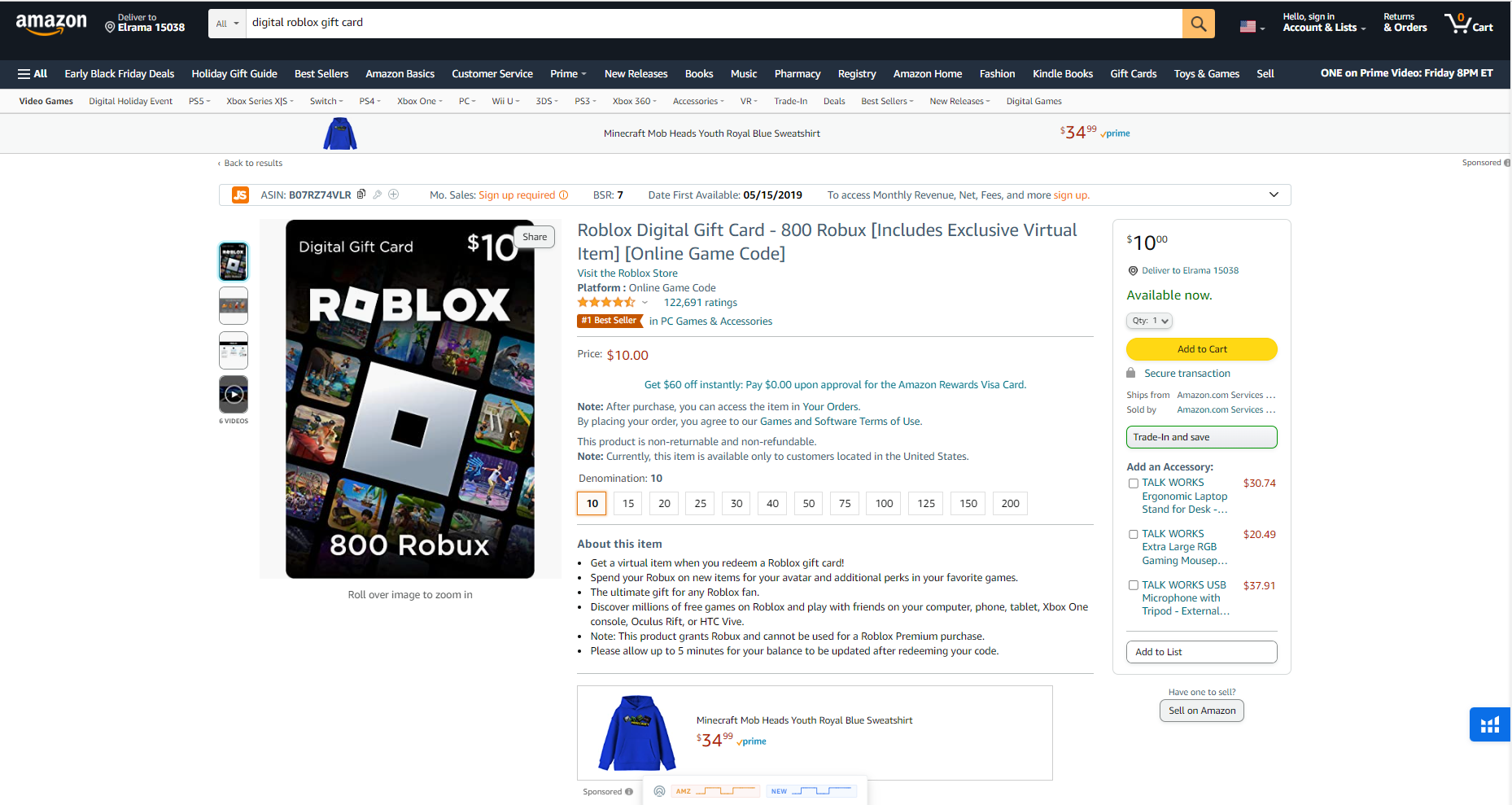Click the plus circle icon beside ASIN
This screenshot has width=1512, height=805.
[394, 195]
